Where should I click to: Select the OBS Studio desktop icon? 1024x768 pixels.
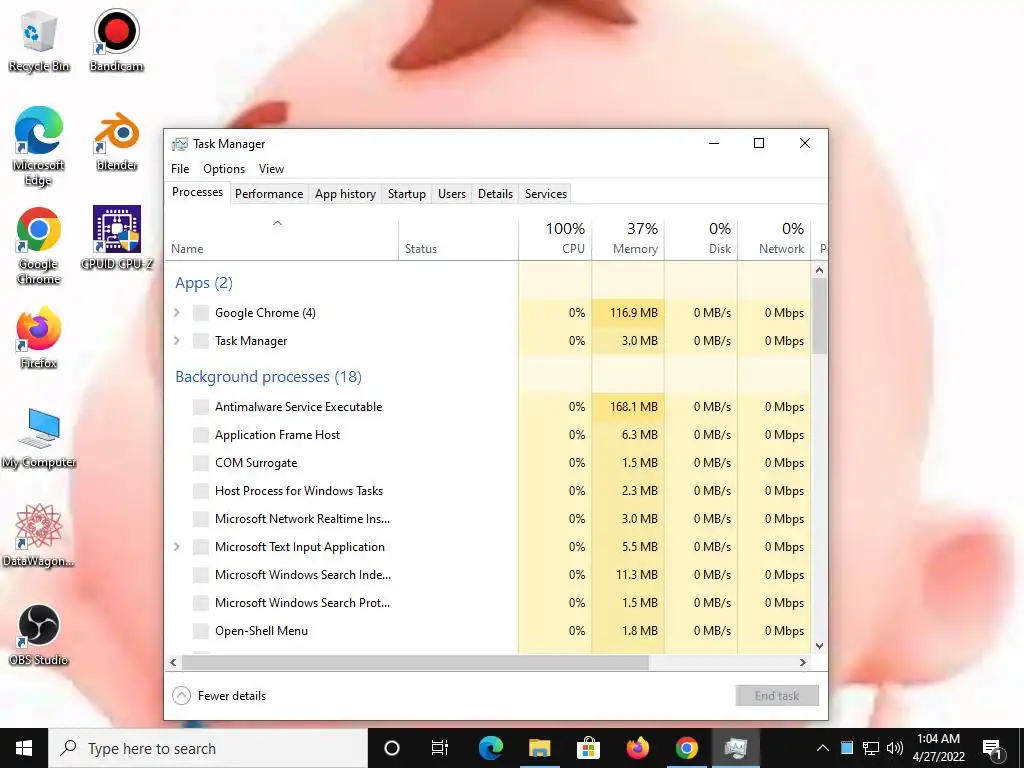(39, 635)
